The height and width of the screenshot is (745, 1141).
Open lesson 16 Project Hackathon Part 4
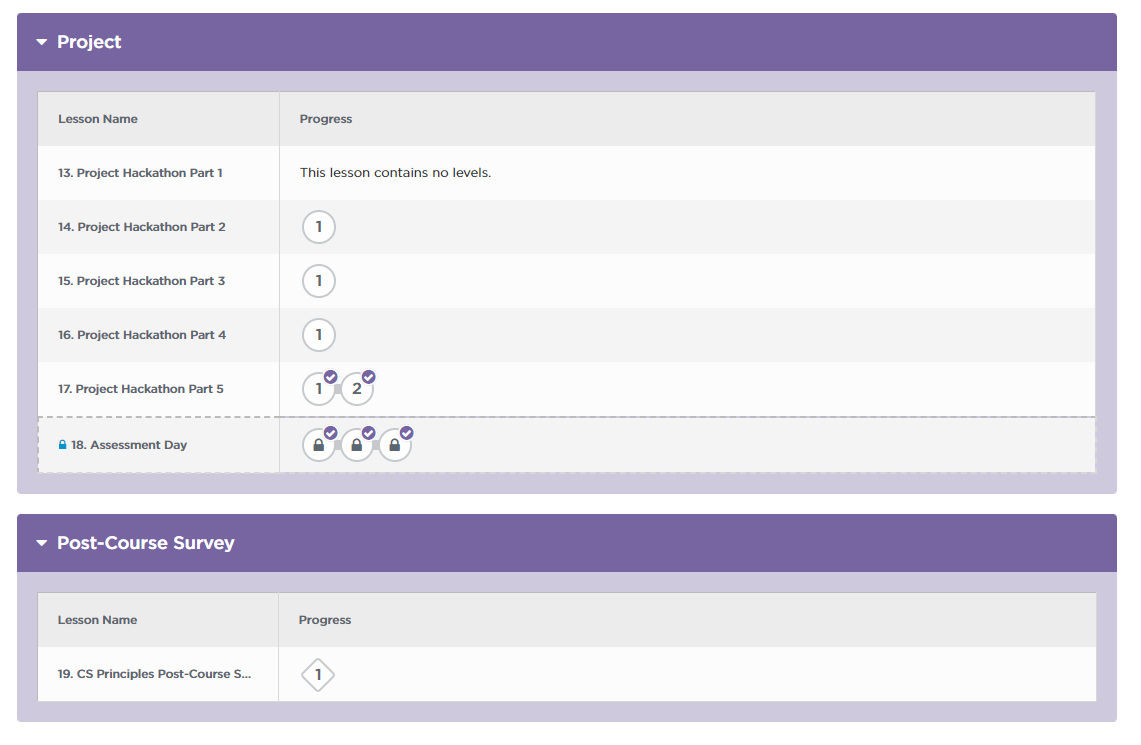[141, 335]
